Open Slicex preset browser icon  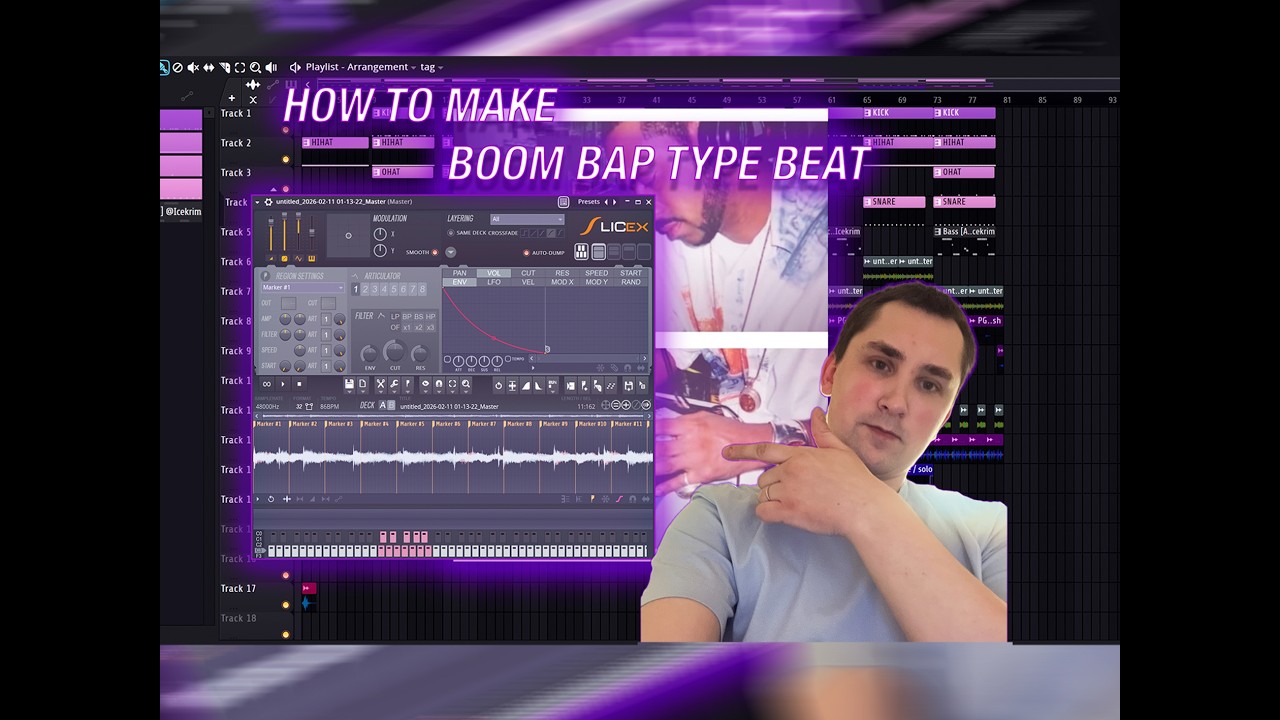point(563,202)
